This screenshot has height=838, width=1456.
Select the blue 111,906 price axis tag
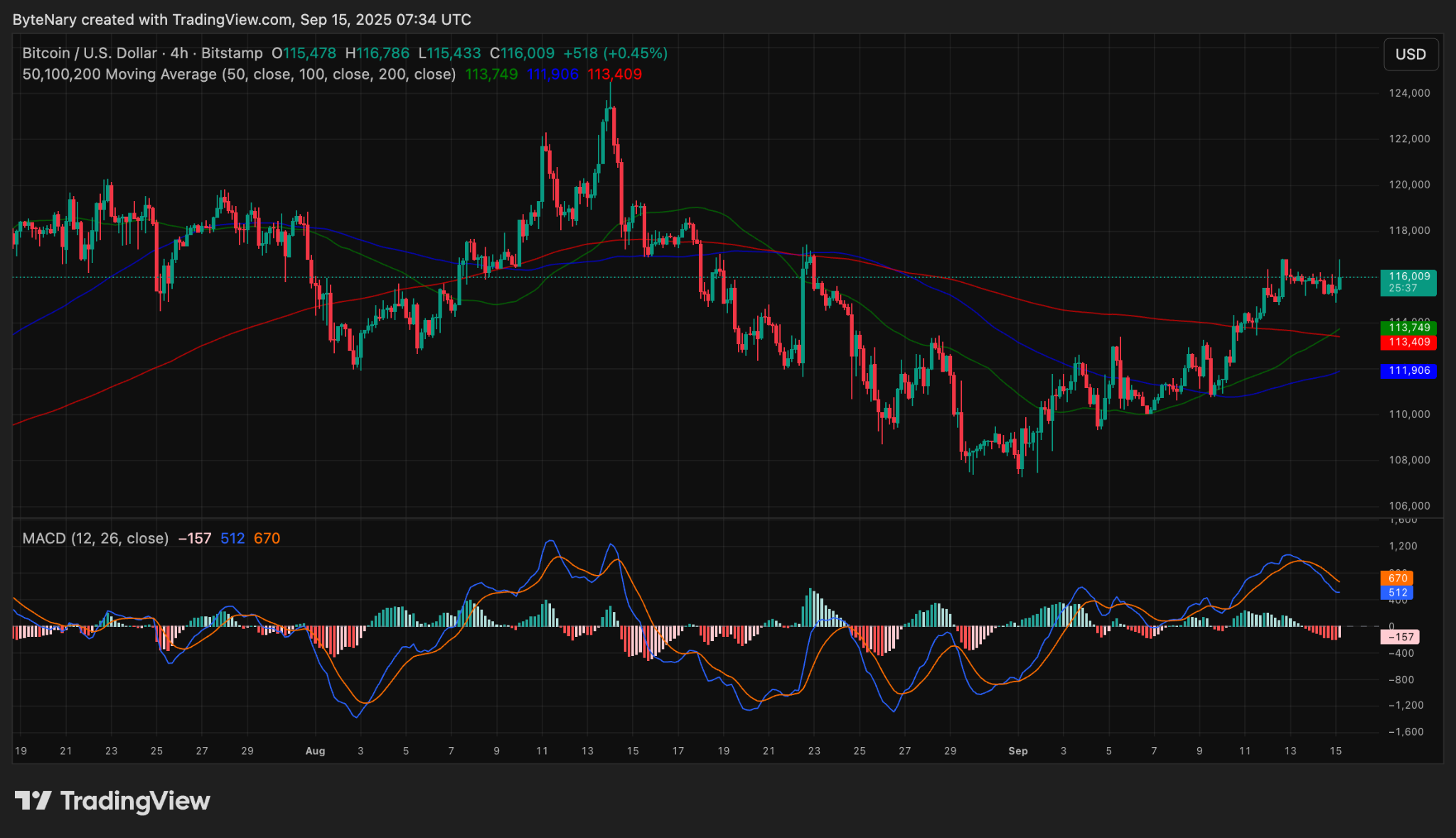click(1408, 371)
